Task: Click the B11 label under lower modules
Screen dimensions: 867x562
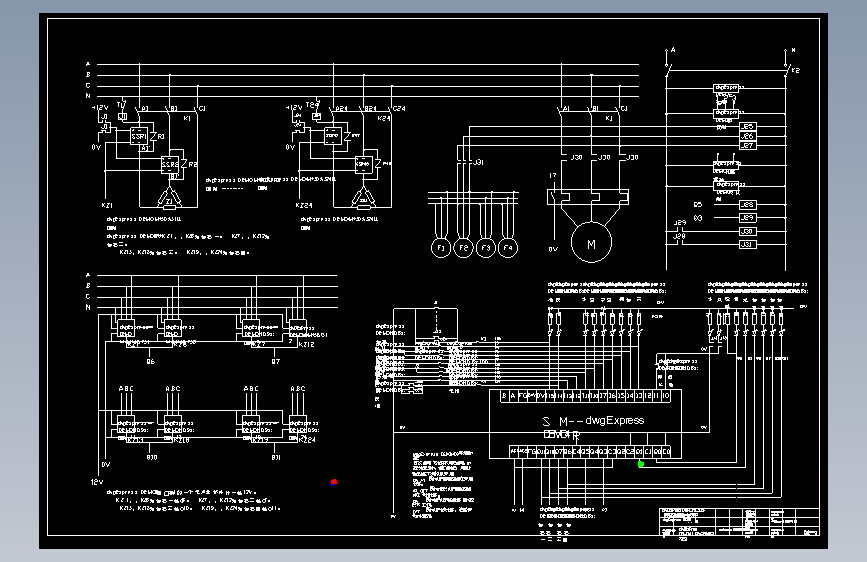Action: (x=276, y=457)
